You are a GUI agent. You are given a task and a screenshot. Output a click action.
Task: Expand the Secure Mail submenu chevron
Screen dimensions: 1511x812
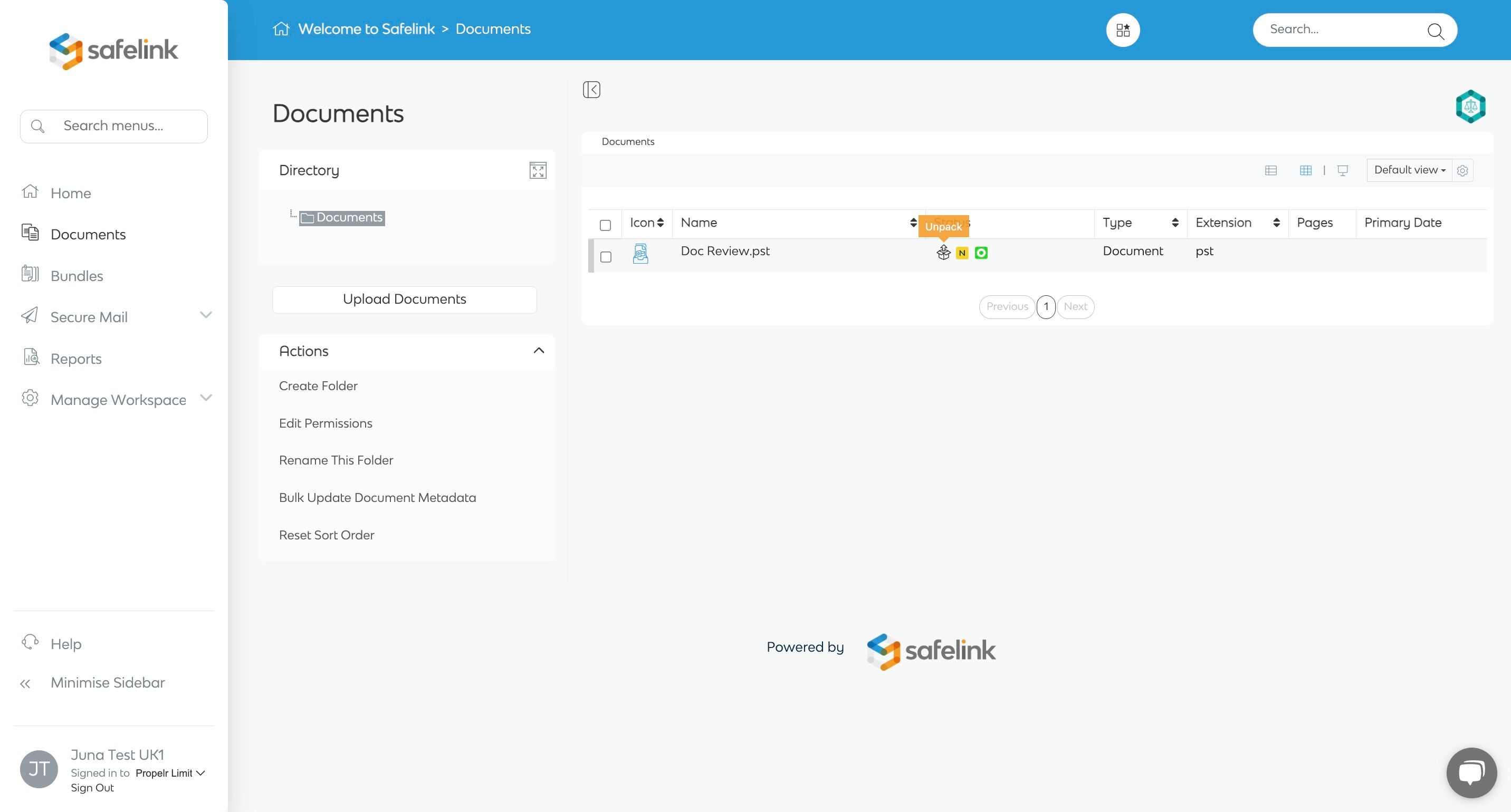206,315
